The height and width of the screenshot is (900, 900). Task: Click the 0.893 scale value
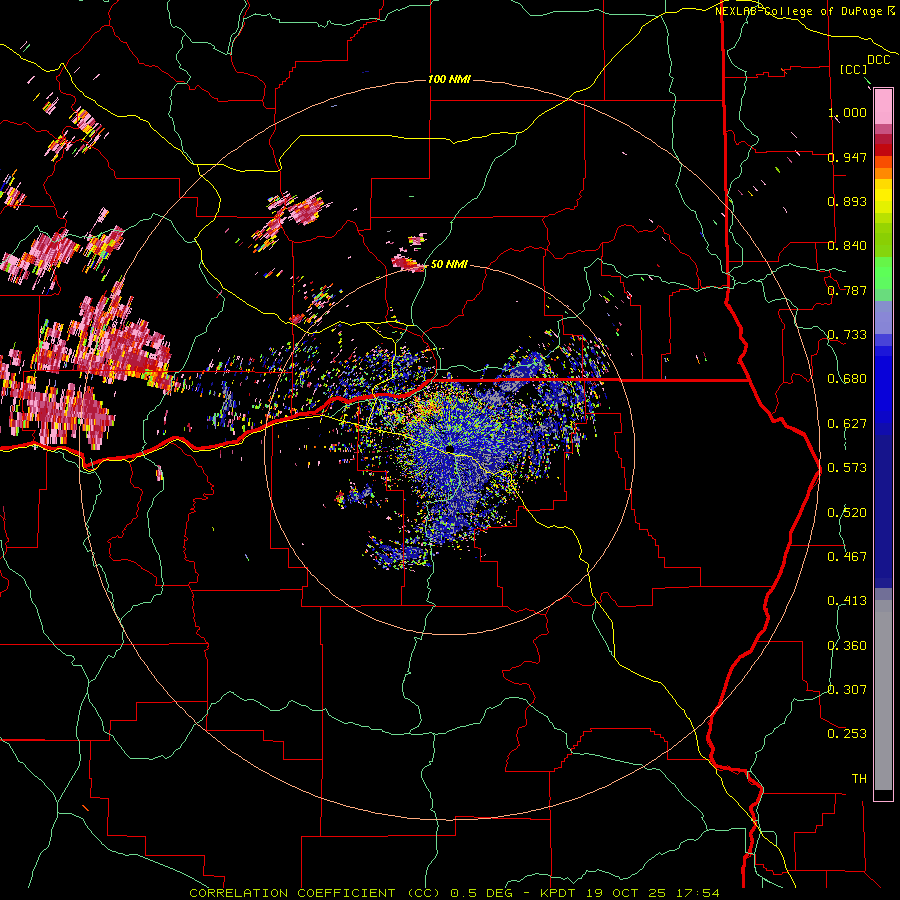point(847,201)
